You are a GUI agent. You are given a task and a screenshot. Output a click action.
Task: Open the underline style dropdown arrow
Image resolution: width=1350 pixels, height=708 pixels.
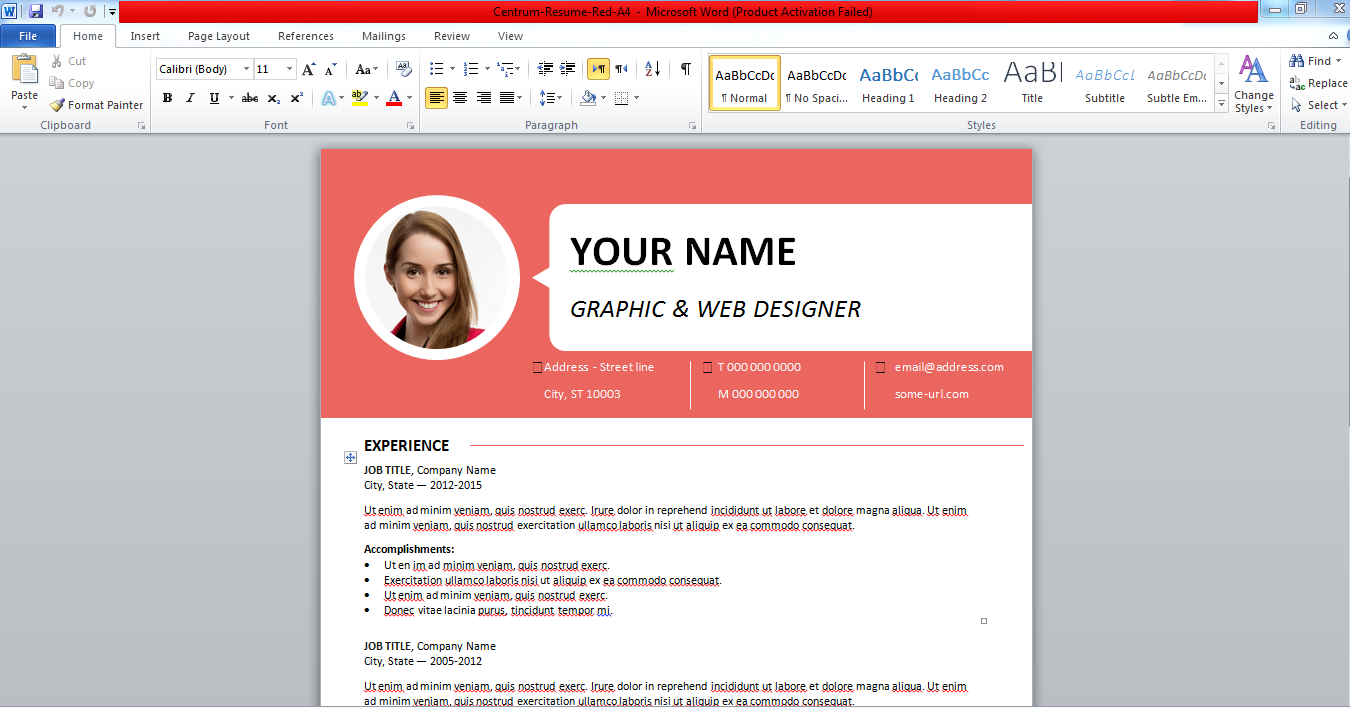[231, 98]
